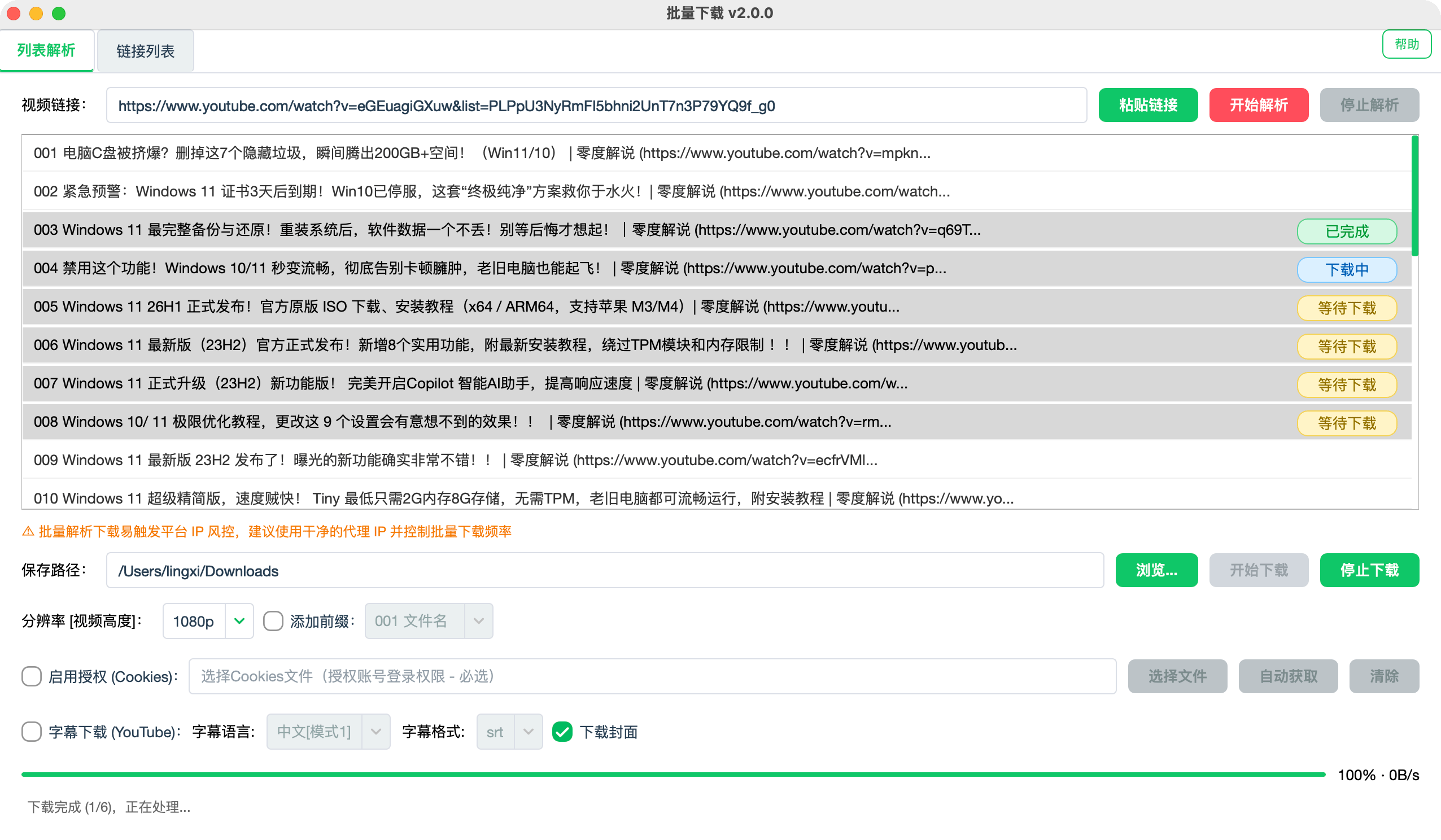Uncheck the 下载封面 checkbox

[x=562, y=732]
